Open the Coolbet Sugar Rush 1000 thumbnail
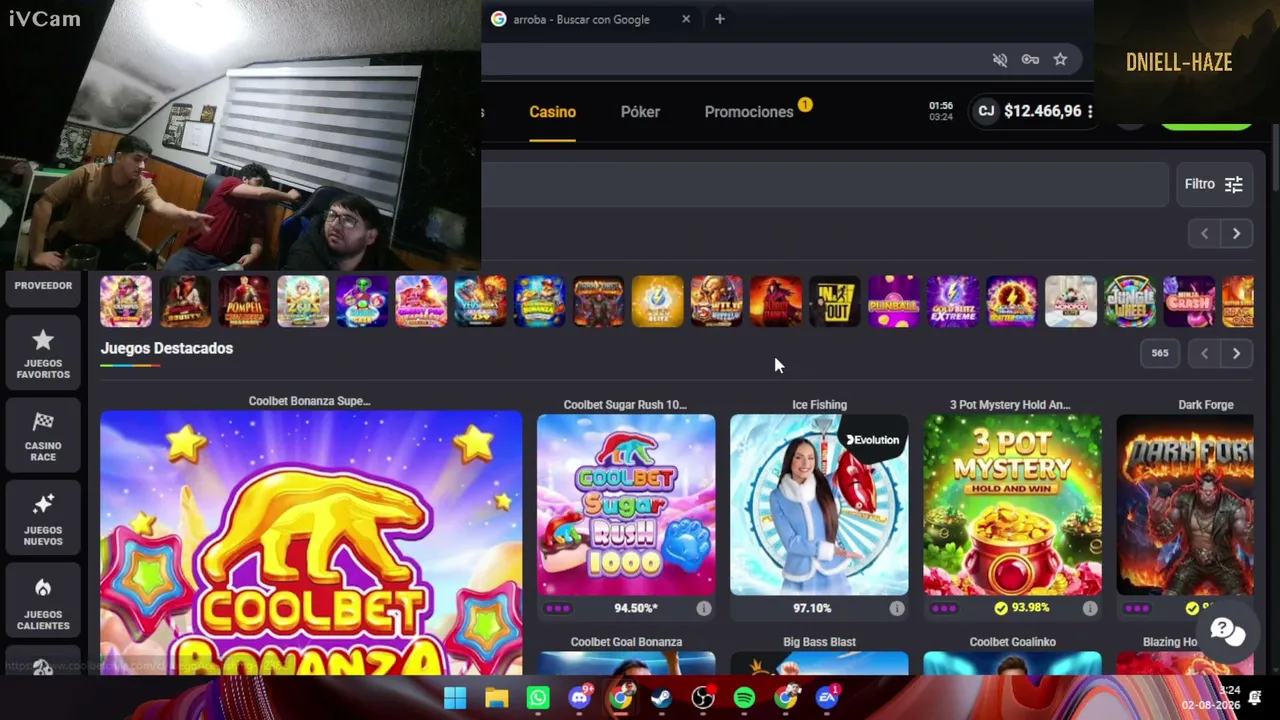This screenshot has width=1280, height=720. pos(626,505)
